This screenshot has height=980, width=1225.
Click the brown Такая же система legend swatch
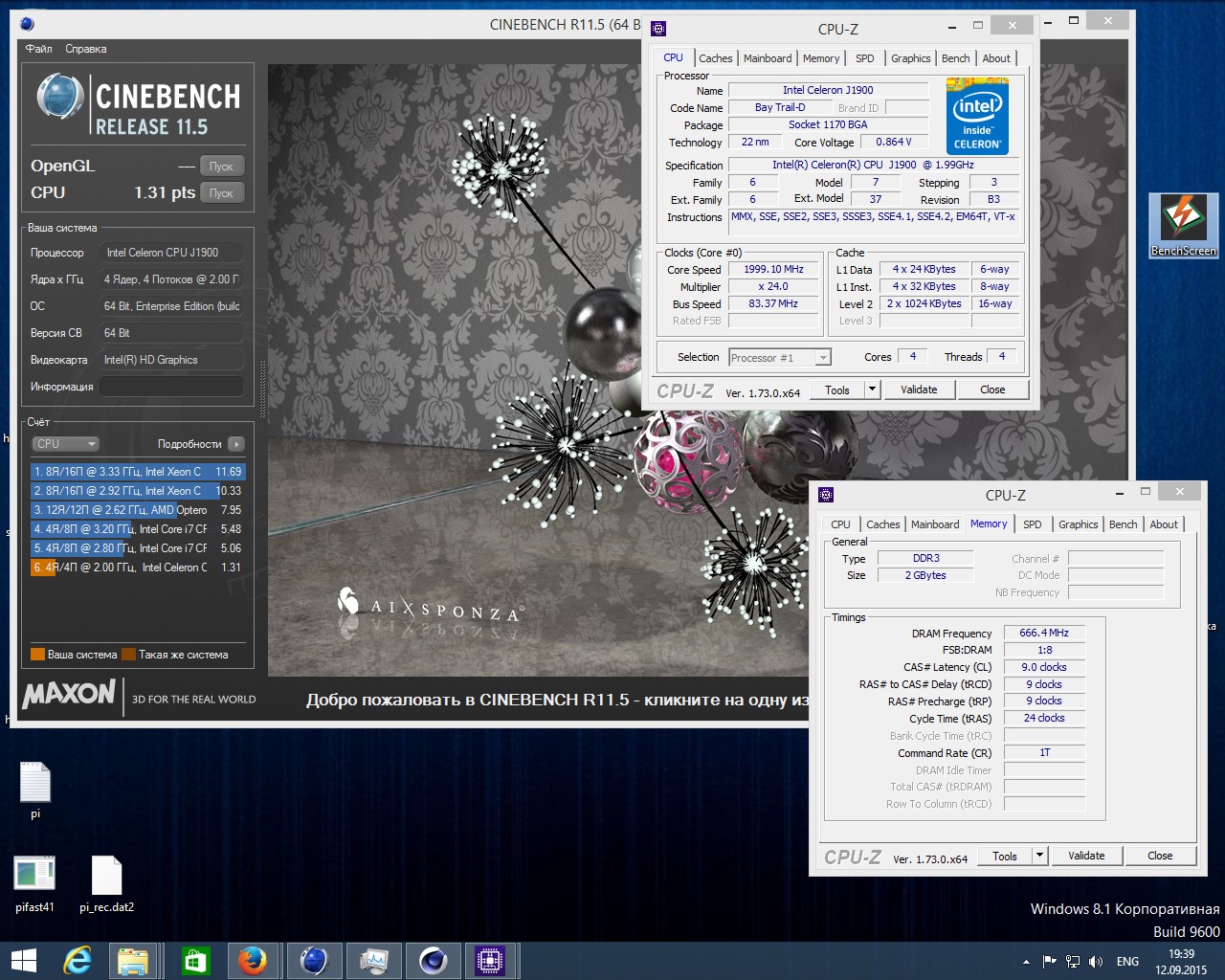click(x=129, y=655)
